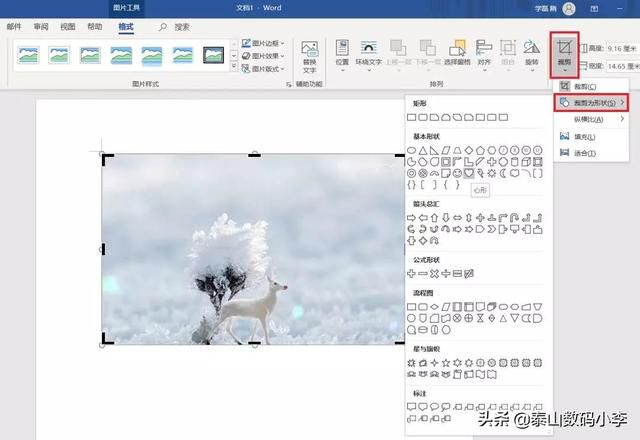Choose the down arrow in block arrows
640x440 pixels.
click(x=446, y=218)
